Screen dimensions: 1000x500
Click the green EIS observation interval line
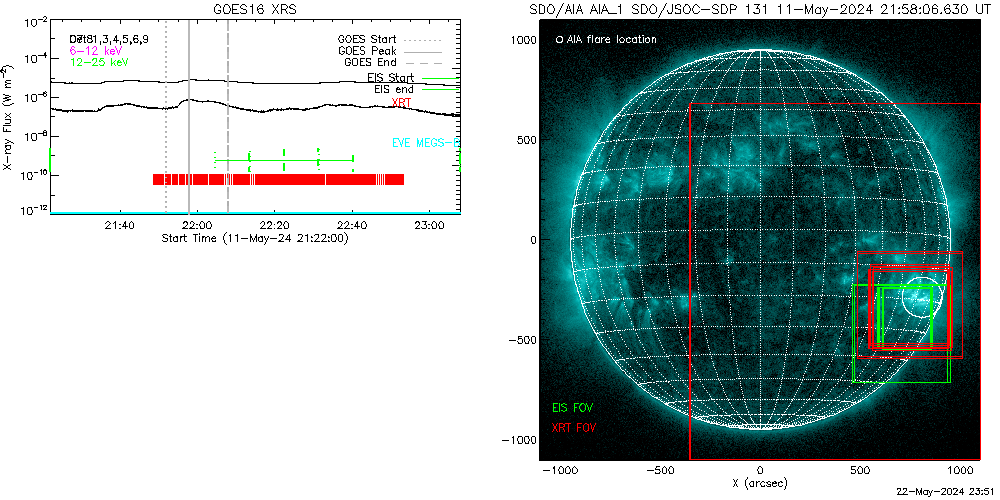pos(284,160)
